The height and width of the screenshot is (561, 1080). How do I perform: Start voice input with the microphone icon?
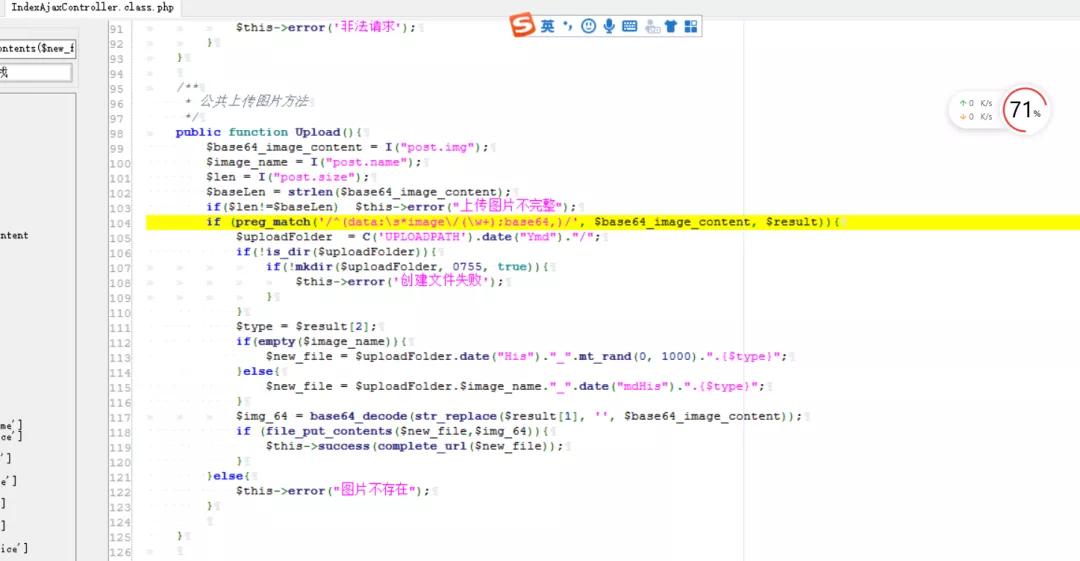pyautogui.click(x=609, y=26)
